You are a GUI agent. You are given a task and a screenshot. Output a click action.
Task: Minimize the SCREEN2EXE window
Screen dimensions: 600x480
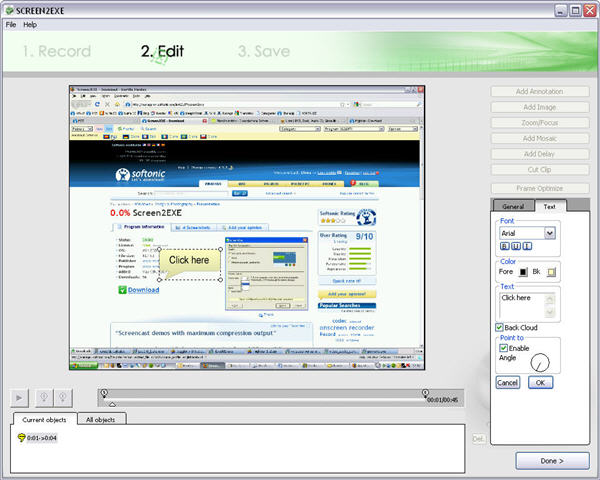[561, 10]
